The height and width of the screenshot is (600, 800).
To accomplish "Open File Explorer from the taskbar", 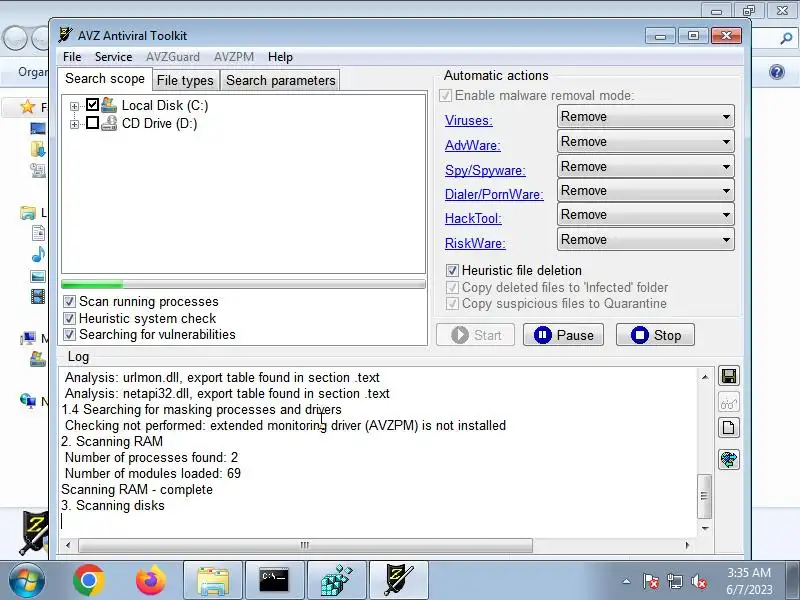I will click(213, 581).
